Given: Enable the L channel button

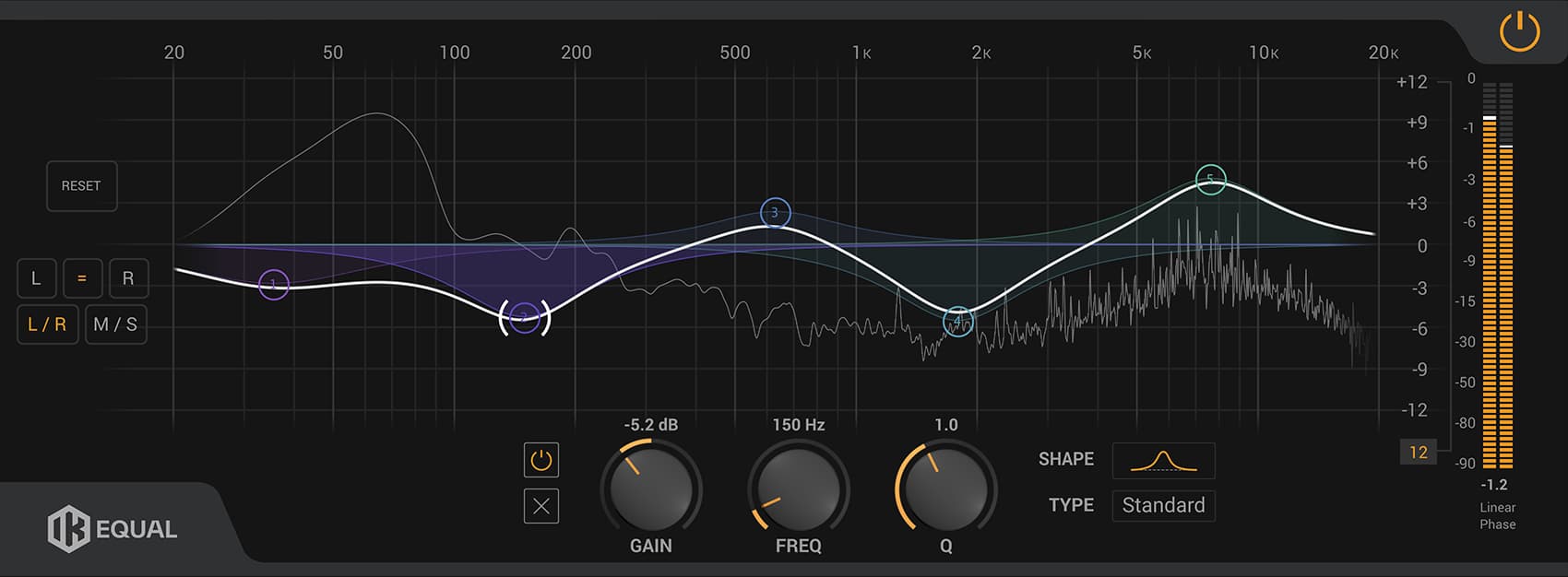Looking at the screenshot, I should point(36,278).
